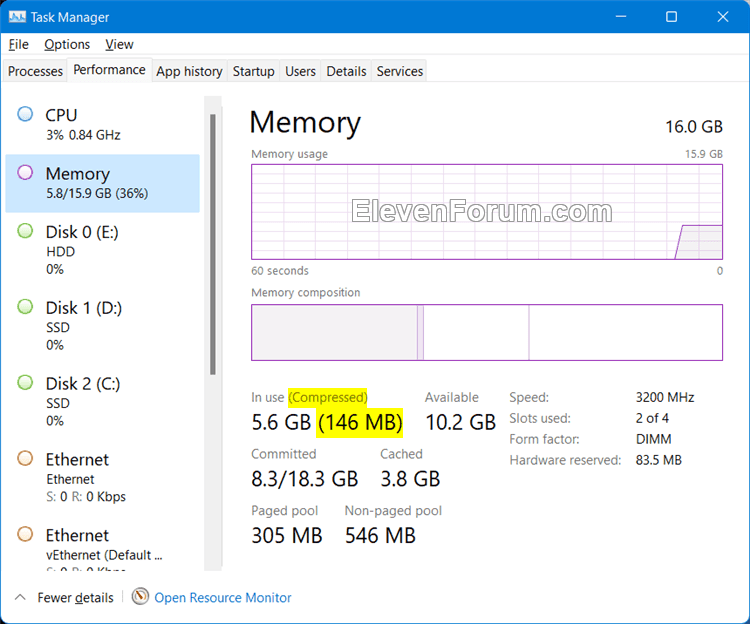
Task: Open Resource Monitor link
Action: coord(222,598)
